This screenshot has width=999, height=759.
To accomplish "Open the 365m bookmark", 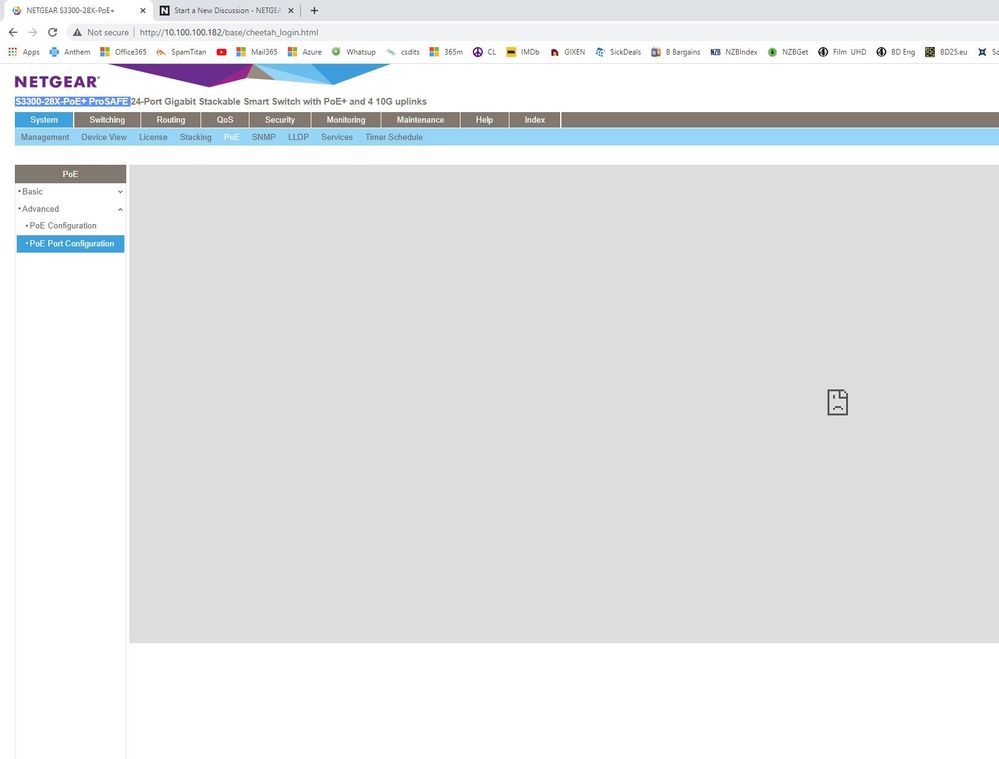I will point(446,52).
